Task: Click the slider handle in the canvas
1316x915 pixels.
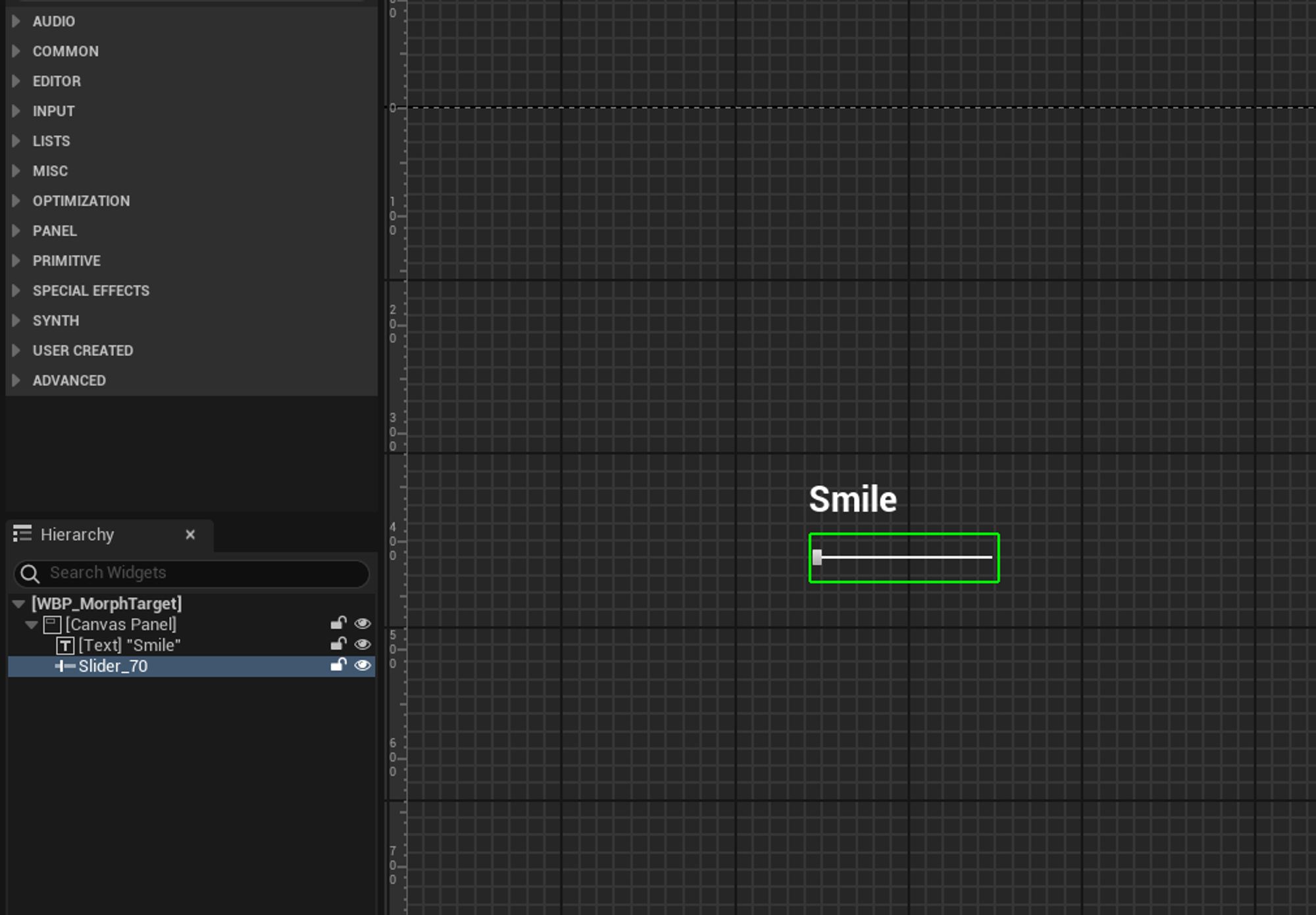Action: pos(817,557)
